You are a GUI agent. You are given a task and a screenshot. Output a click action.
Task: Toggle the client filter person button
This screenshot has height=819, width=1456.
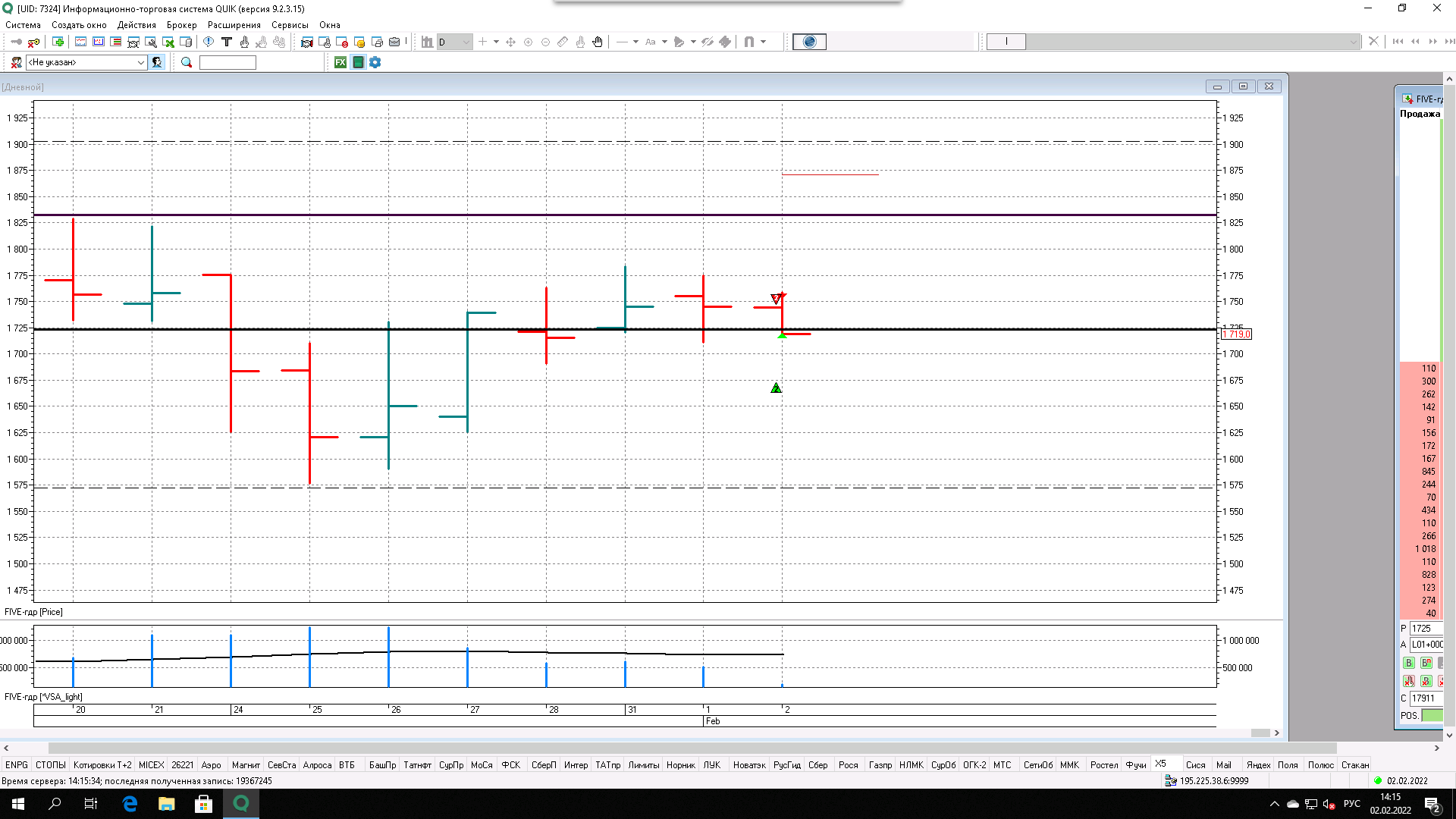tap(157, 62)
